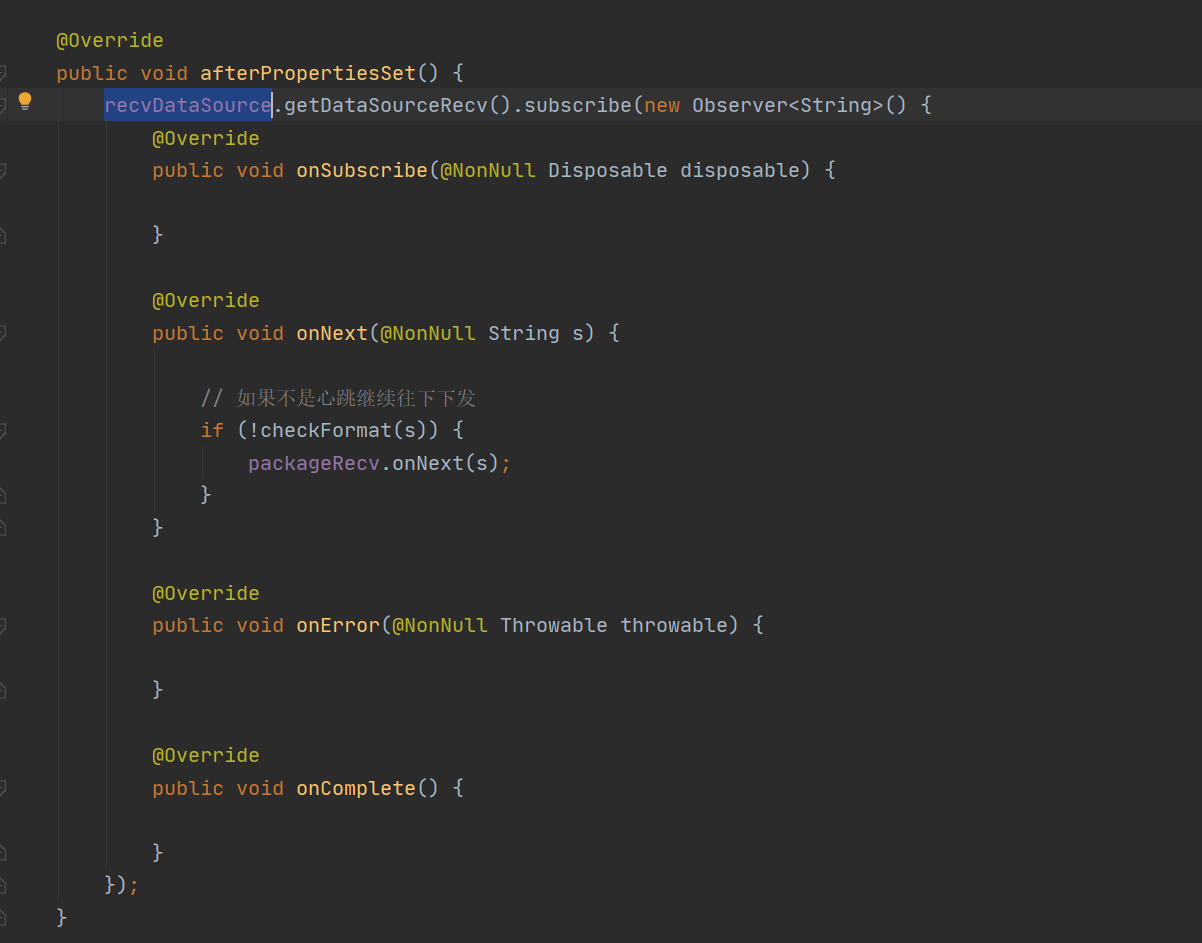Click the yellow lightbulb intention icon
The image size is (1202, 943).
click(24, 101)
